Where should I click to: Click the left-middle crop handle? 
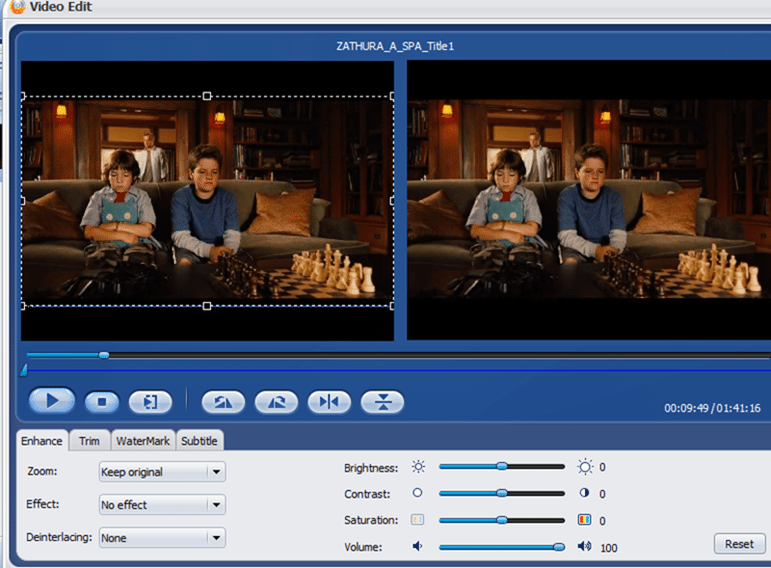(x=23, y=201)
